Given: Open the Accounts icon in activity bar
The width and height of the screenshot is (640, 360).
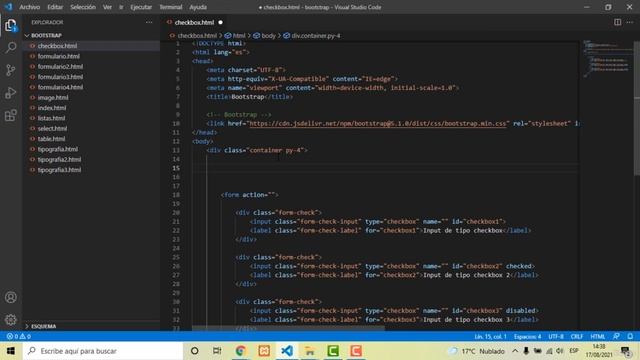Looking at the screenshot, I should [11, 297].
